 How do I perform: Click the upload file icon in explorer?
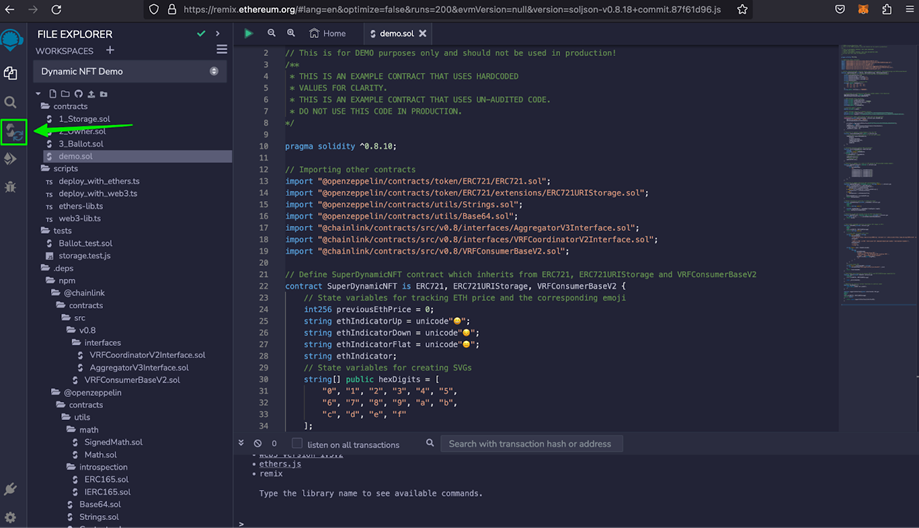pos(91,94)
